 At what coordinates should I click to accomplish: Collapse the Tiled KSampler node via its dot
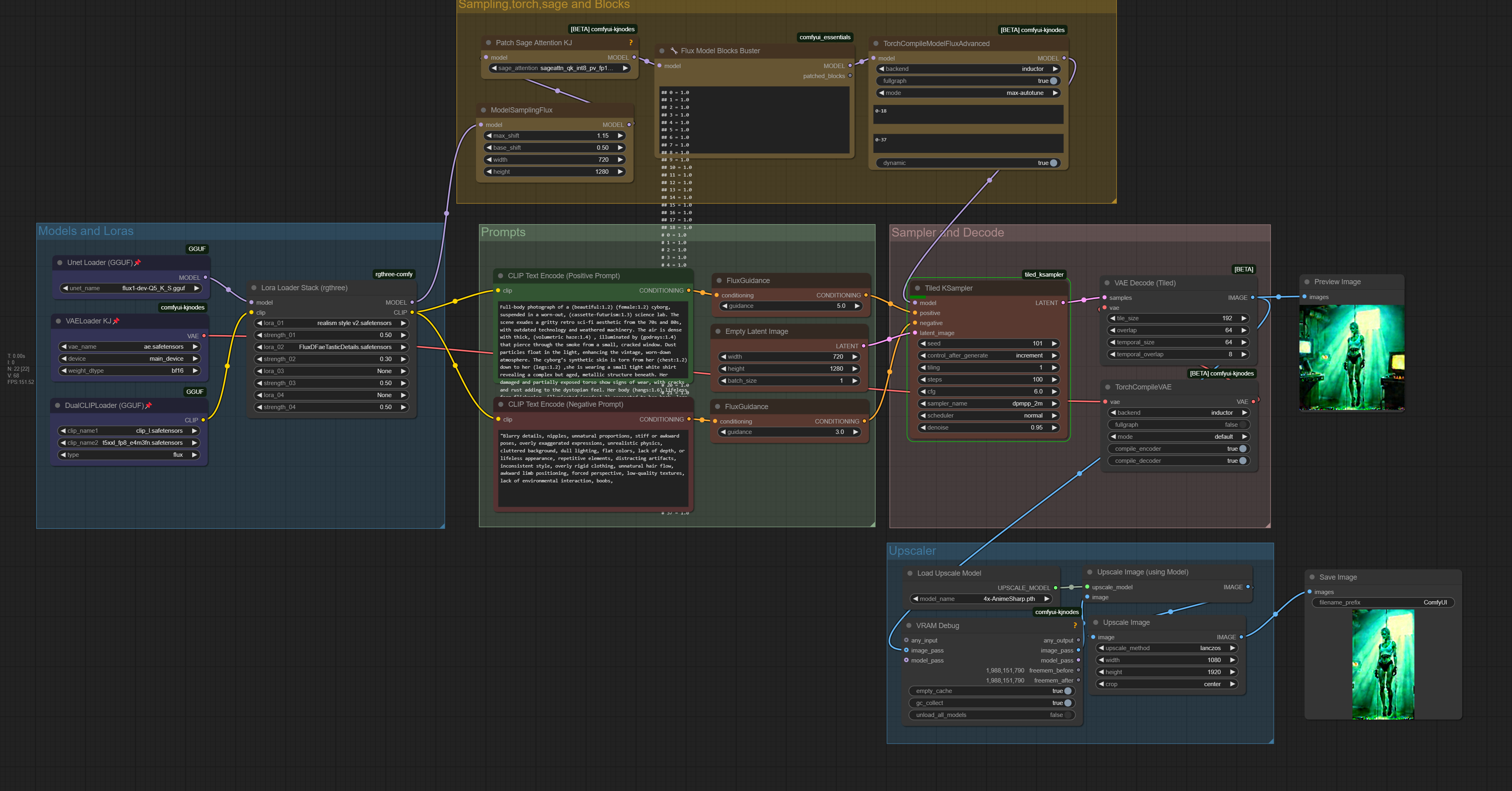pyautogui.click(x=917, y=288)
